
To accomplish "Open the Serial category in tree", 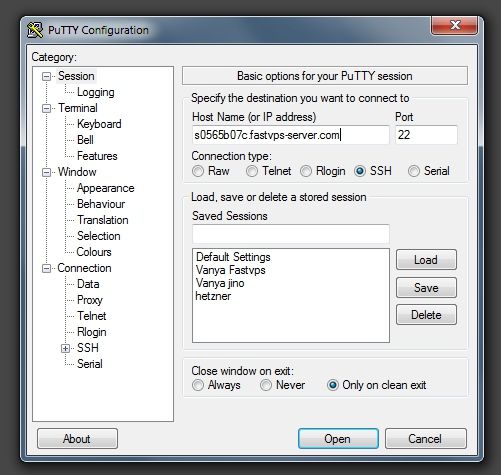I will (x=90, y=364).
